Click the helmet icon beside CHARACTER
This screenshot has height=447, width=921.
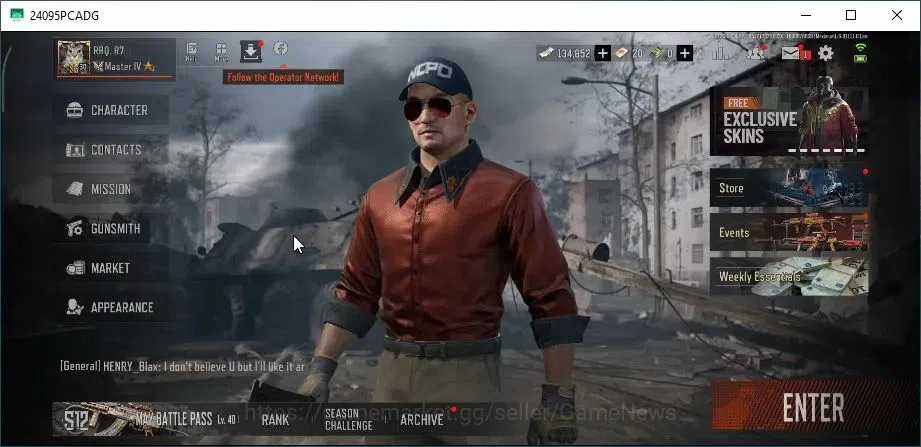click(75, 110)
